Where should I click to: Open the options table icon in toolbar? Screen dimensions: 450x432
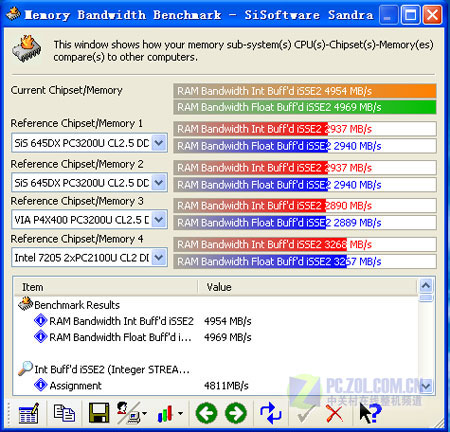29,414
